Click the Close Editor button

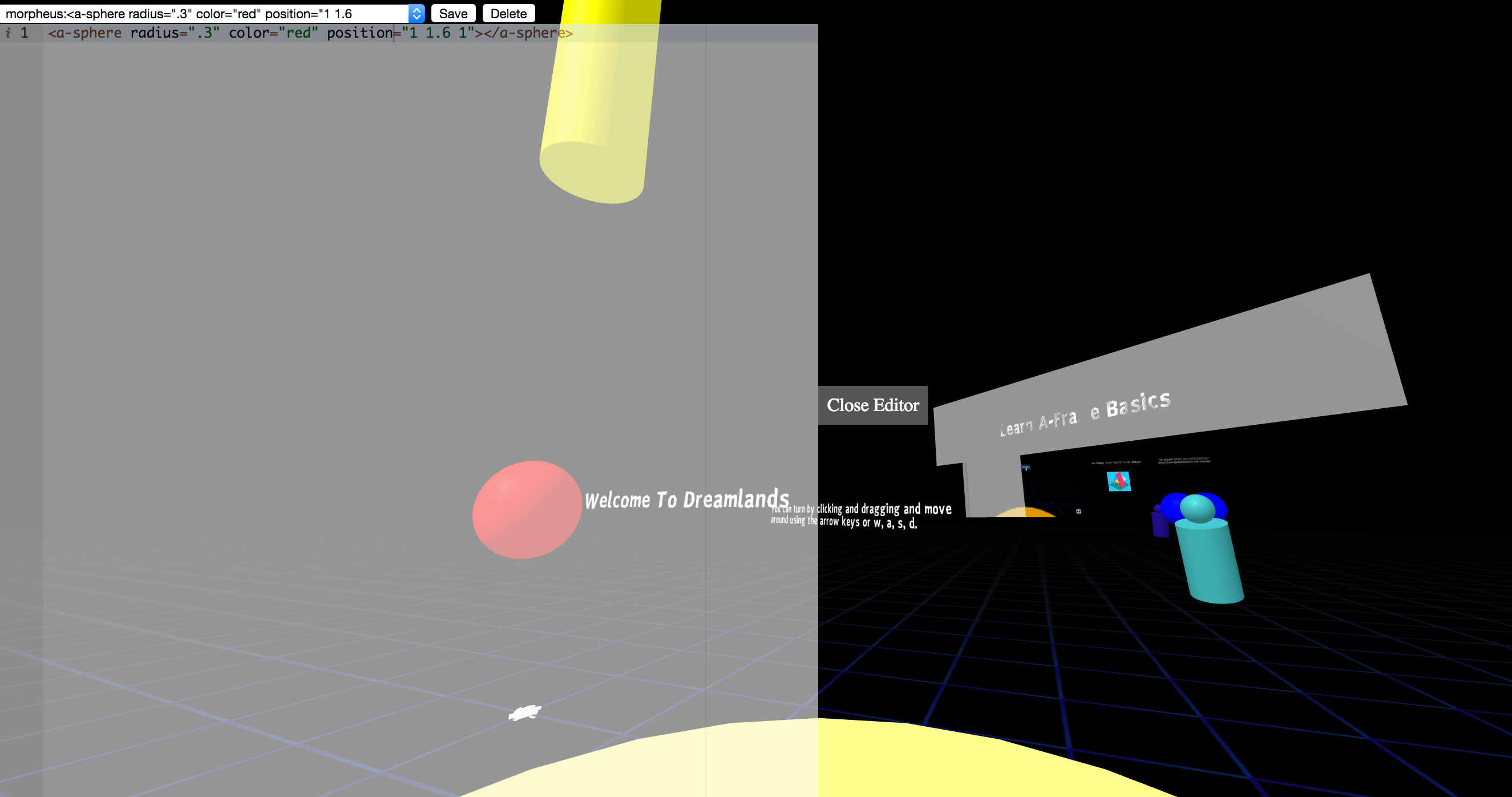coord(872,405)
